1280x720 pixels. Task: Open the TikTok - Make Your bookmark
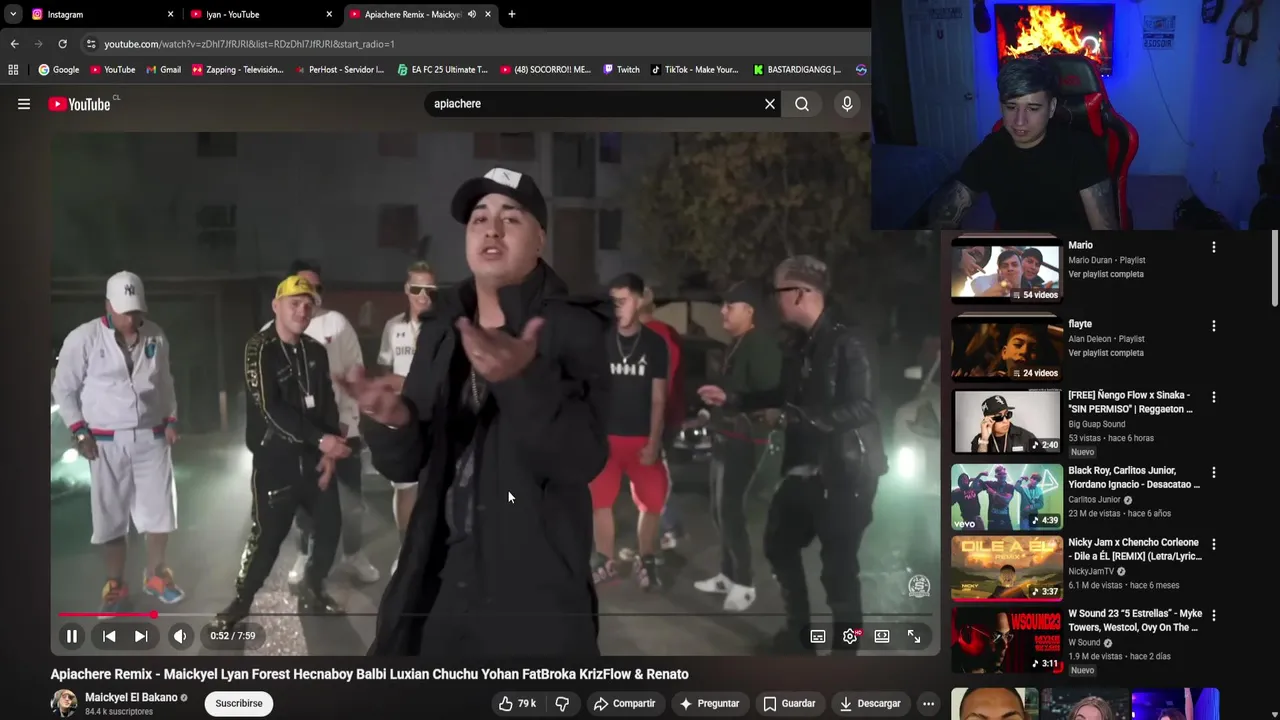click(x=694, y=70)
